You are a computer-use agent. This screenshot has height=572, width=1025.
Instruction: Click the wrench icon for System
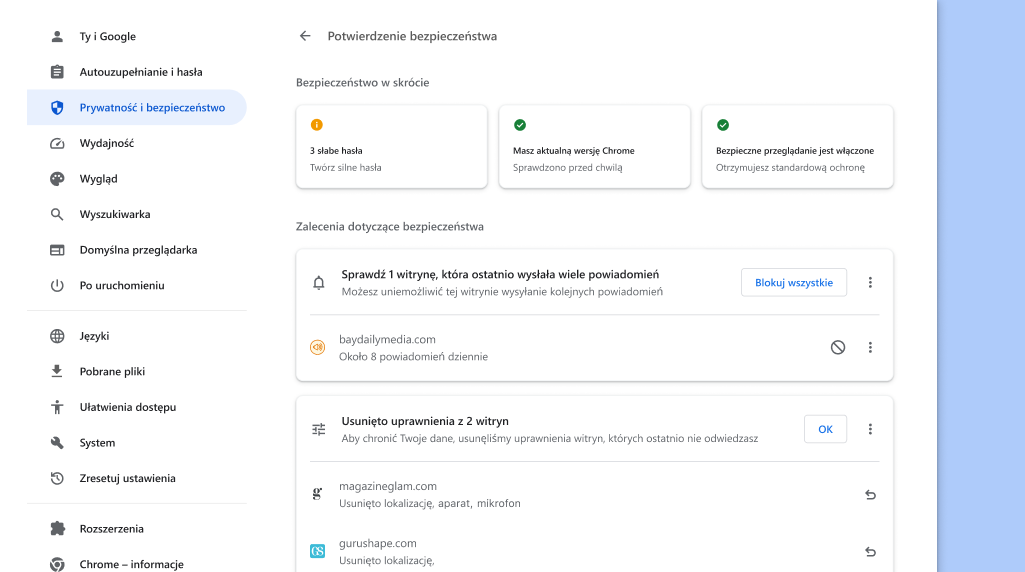pyautogui.click(x=57, y=443)
